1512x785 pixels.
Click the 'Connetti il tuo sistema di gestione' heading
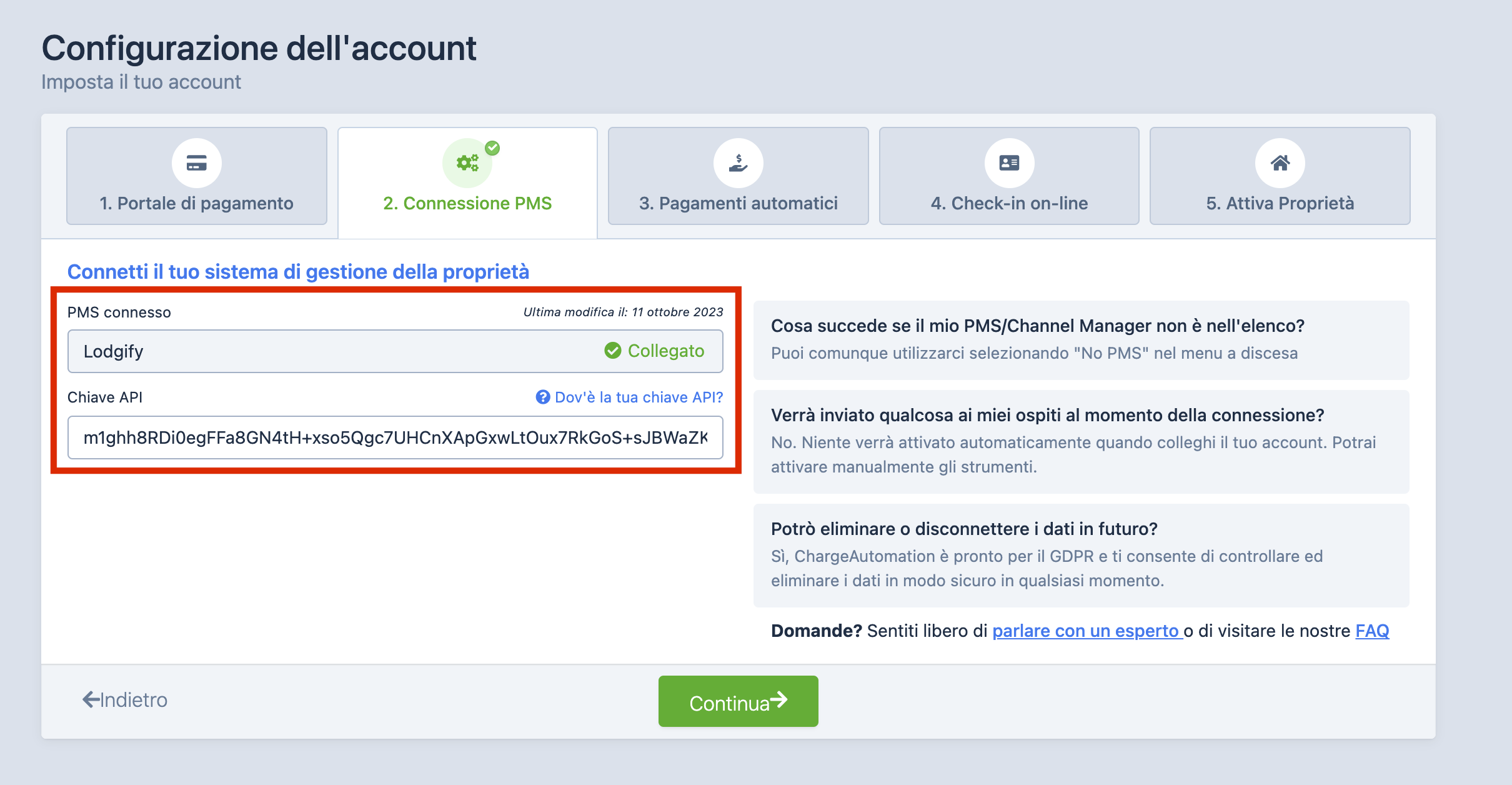(x=298, y=272)
